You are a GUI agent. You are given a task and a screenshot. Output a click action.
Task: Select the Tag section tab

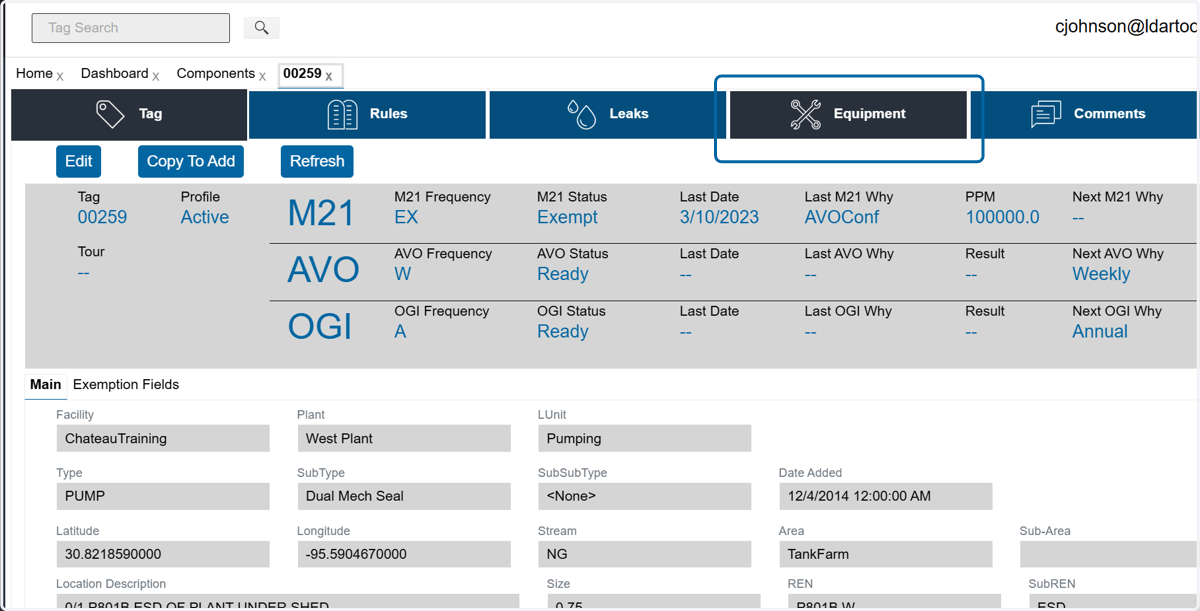point(129,114)
